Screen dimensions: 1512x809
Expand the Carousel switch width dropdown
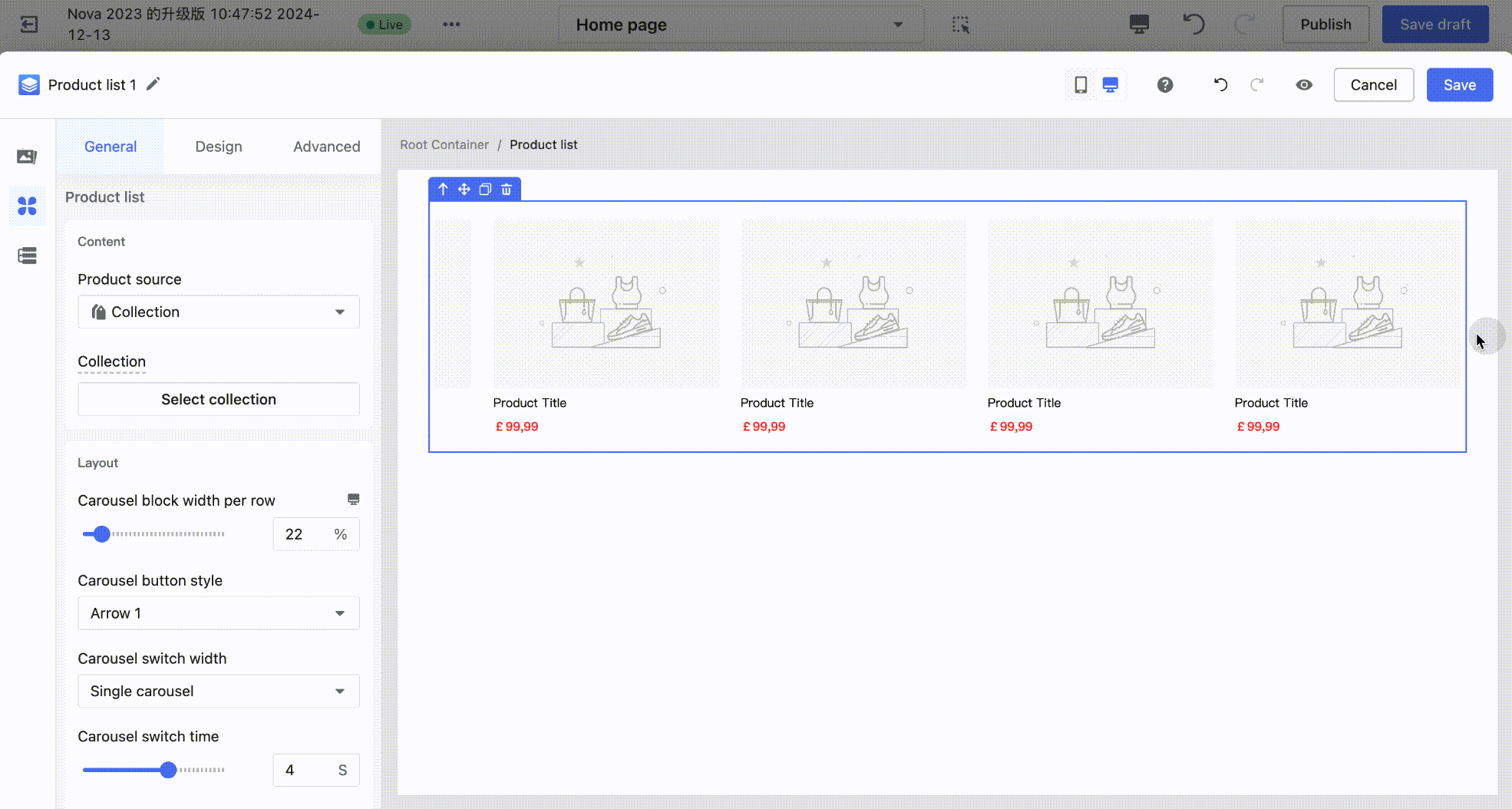pyautogui.click(x=218, y=691)
